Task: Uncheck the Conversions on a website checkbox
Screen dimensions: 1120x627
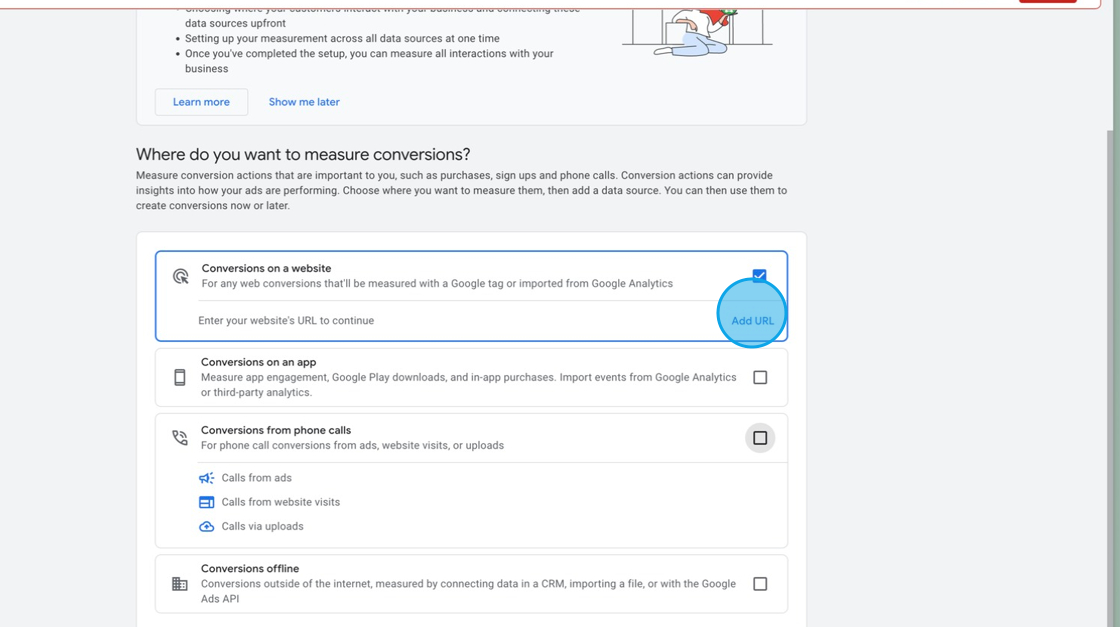Action: tap(759, 275)
